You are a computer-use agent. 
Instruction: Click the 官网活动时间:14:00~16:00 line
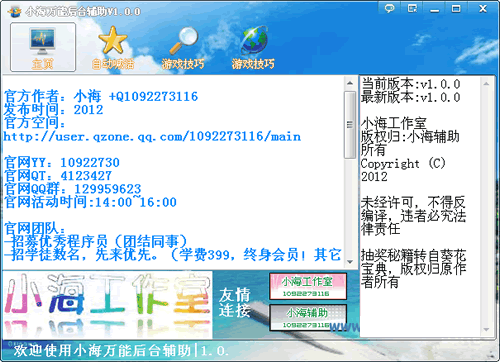90,202
